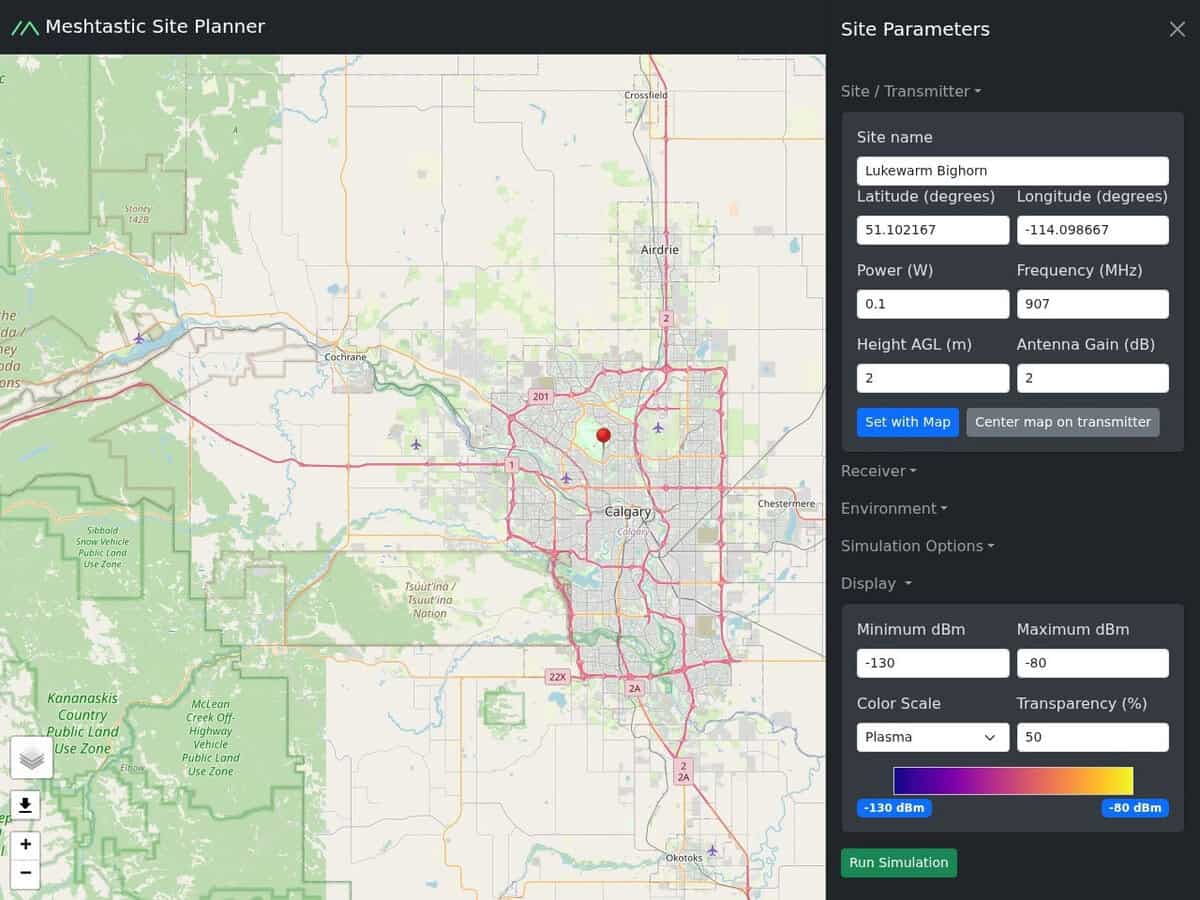Collapse the Site / Transmitter section
Viewport: 1200px width, 900px height.
coord(911,91)
